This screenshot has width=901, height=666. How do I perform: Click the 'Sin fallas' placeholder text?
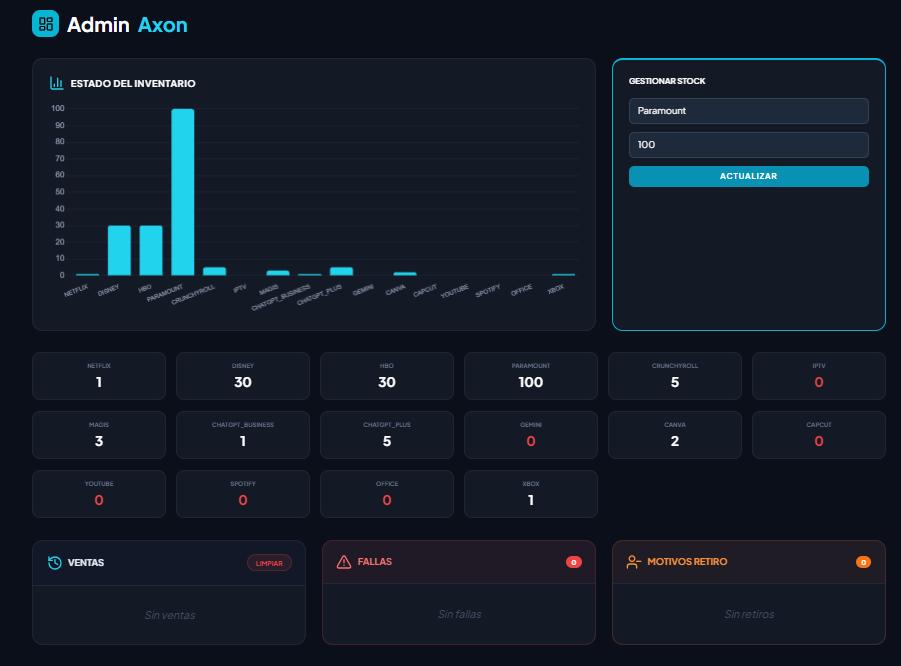pos(459,614)
